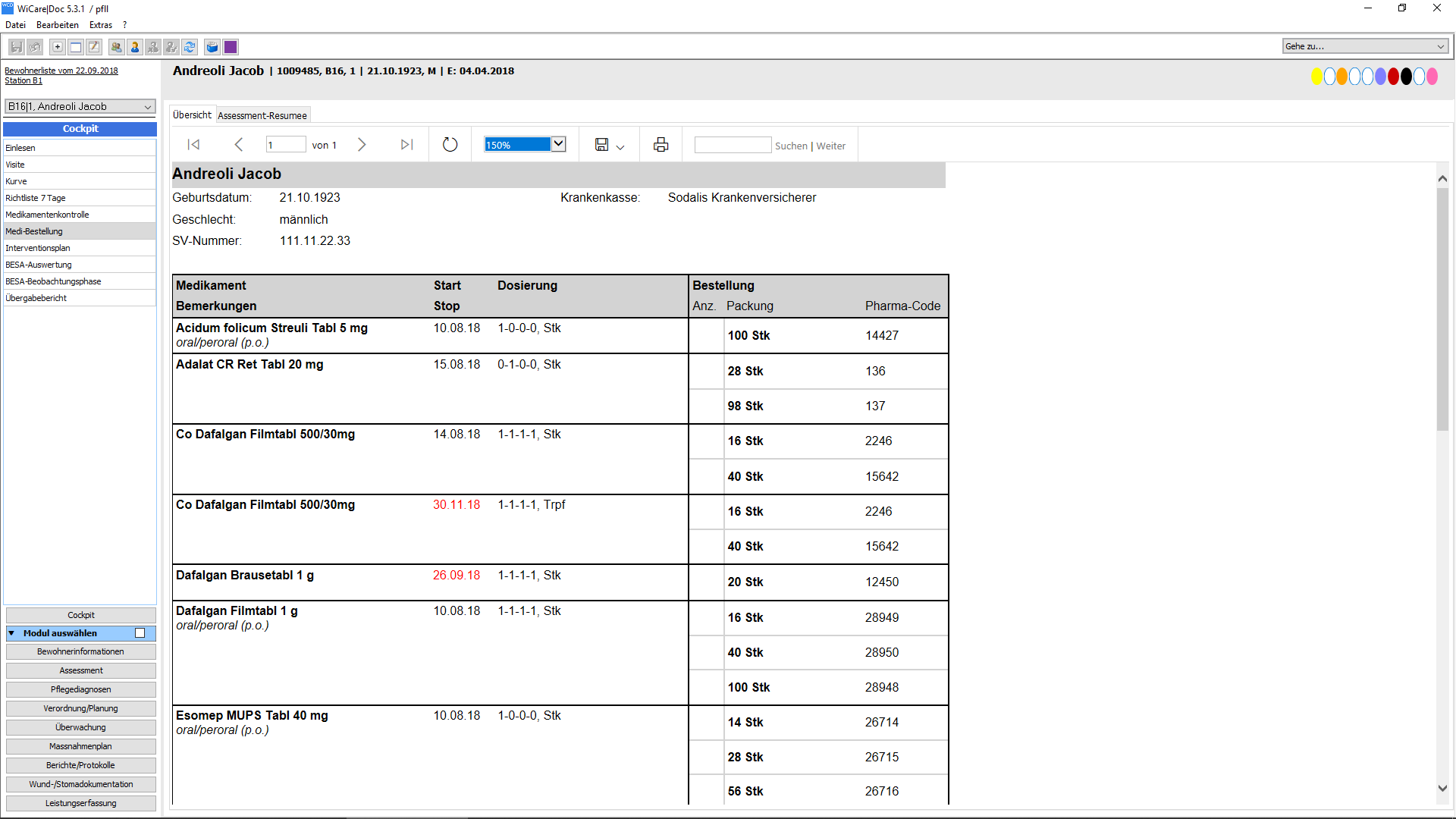Open the question mark help menu

coord(125,25)
